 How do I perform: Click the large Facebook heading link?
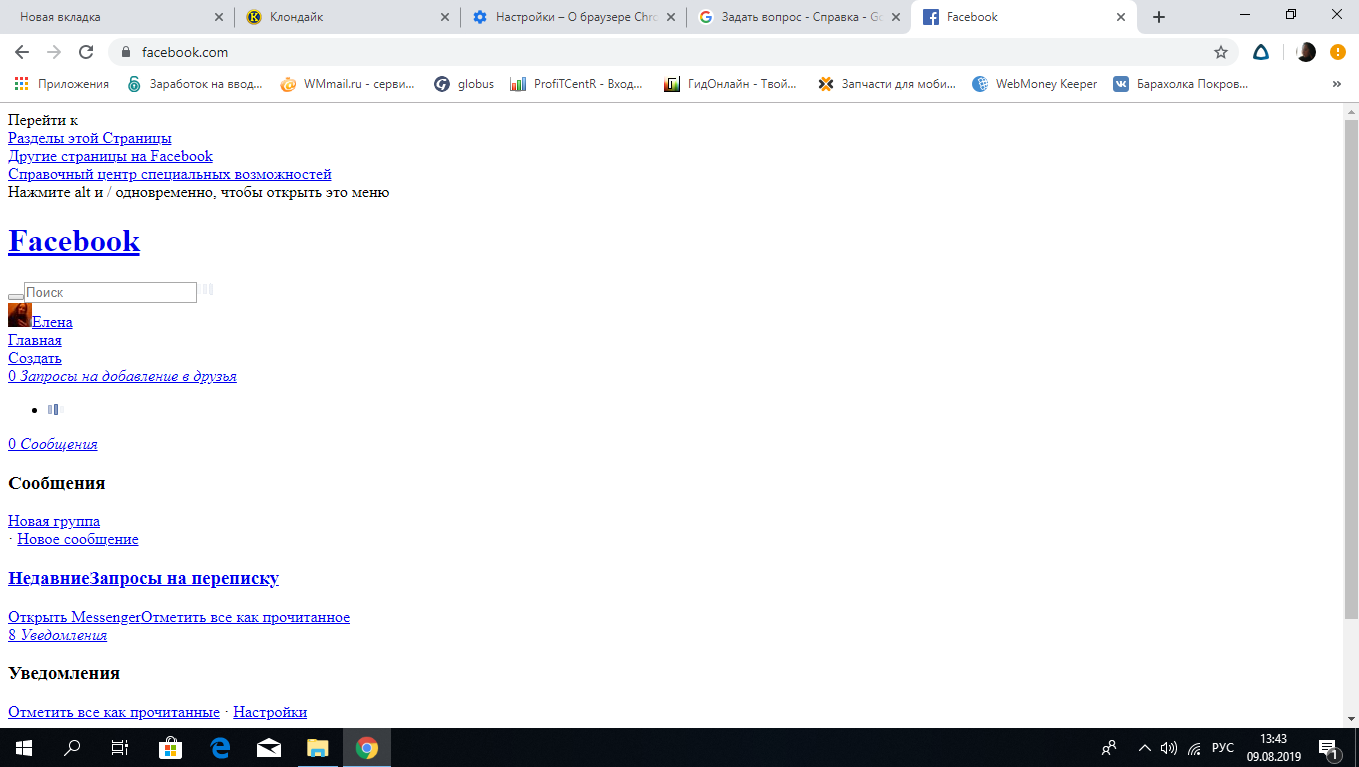74,241
